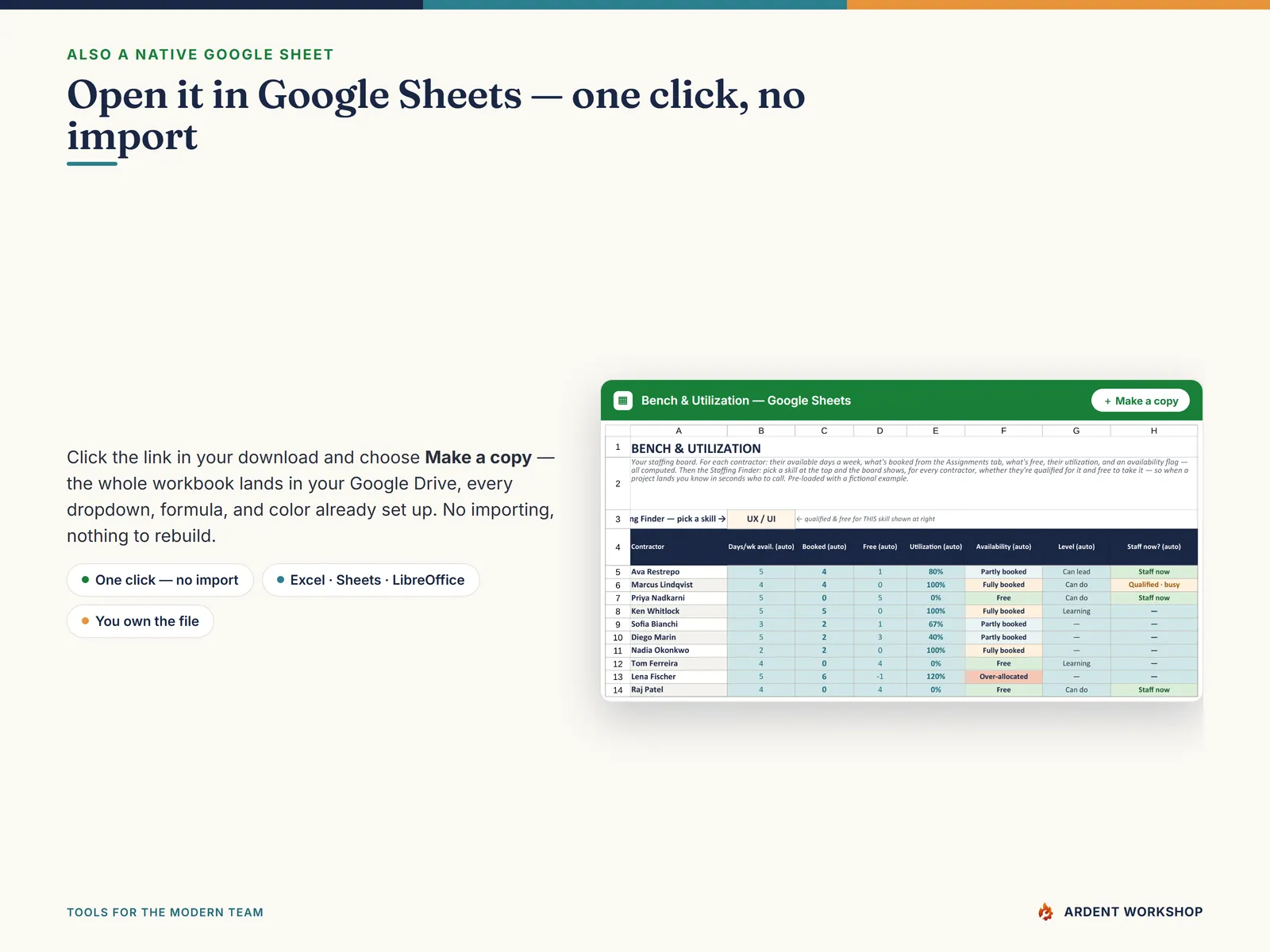Click the "One click — no import" pill
The width and height of the screenshot is (1270, 952).
click(160, 580)
